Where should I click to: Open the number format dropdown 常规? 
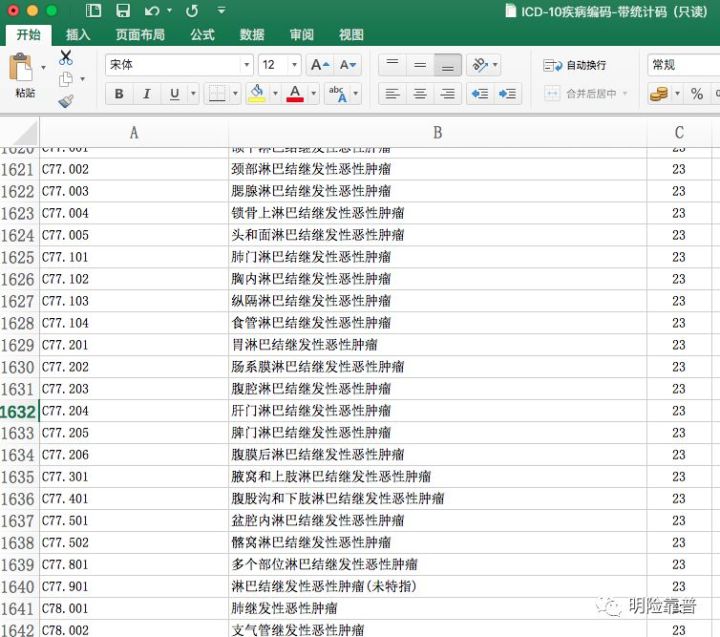pos(684,65)
